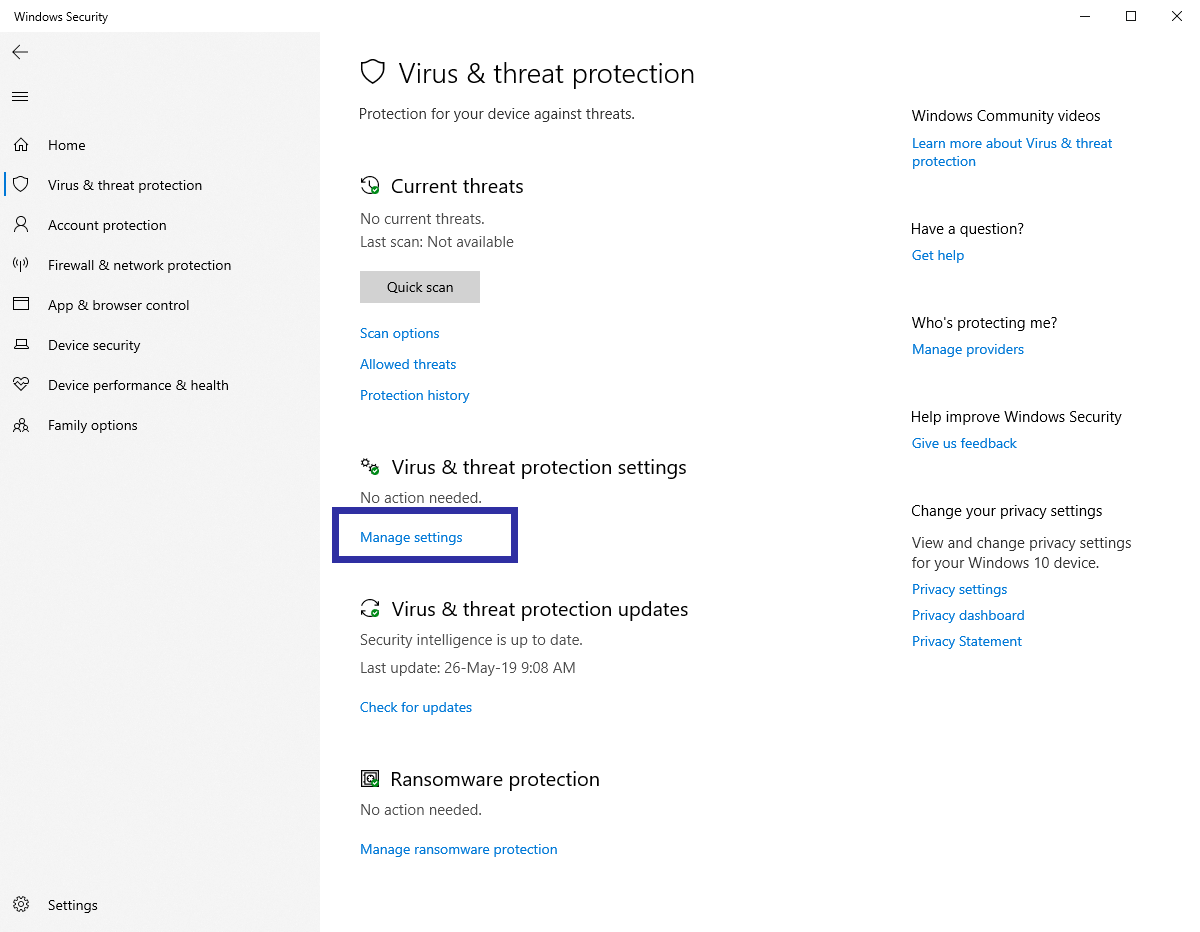The width and height of the screenshot is (1200, 932).
Task: Click Check for updates link
Action: (x=416, y=707)
